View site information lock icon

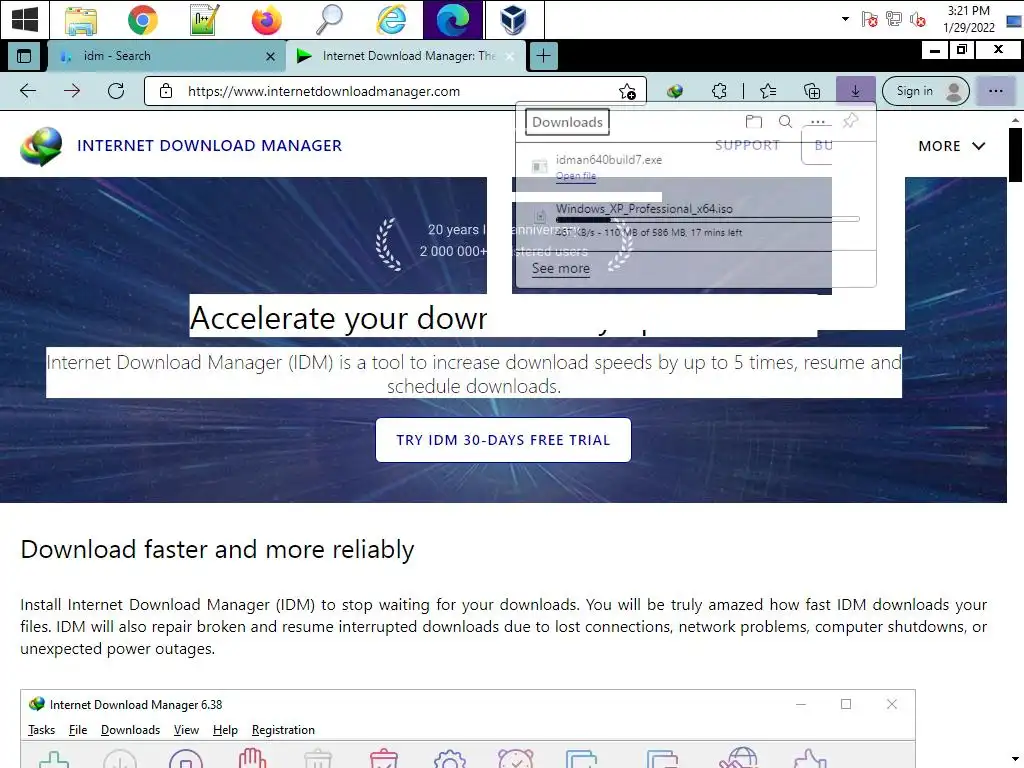[x=166, y=91]
